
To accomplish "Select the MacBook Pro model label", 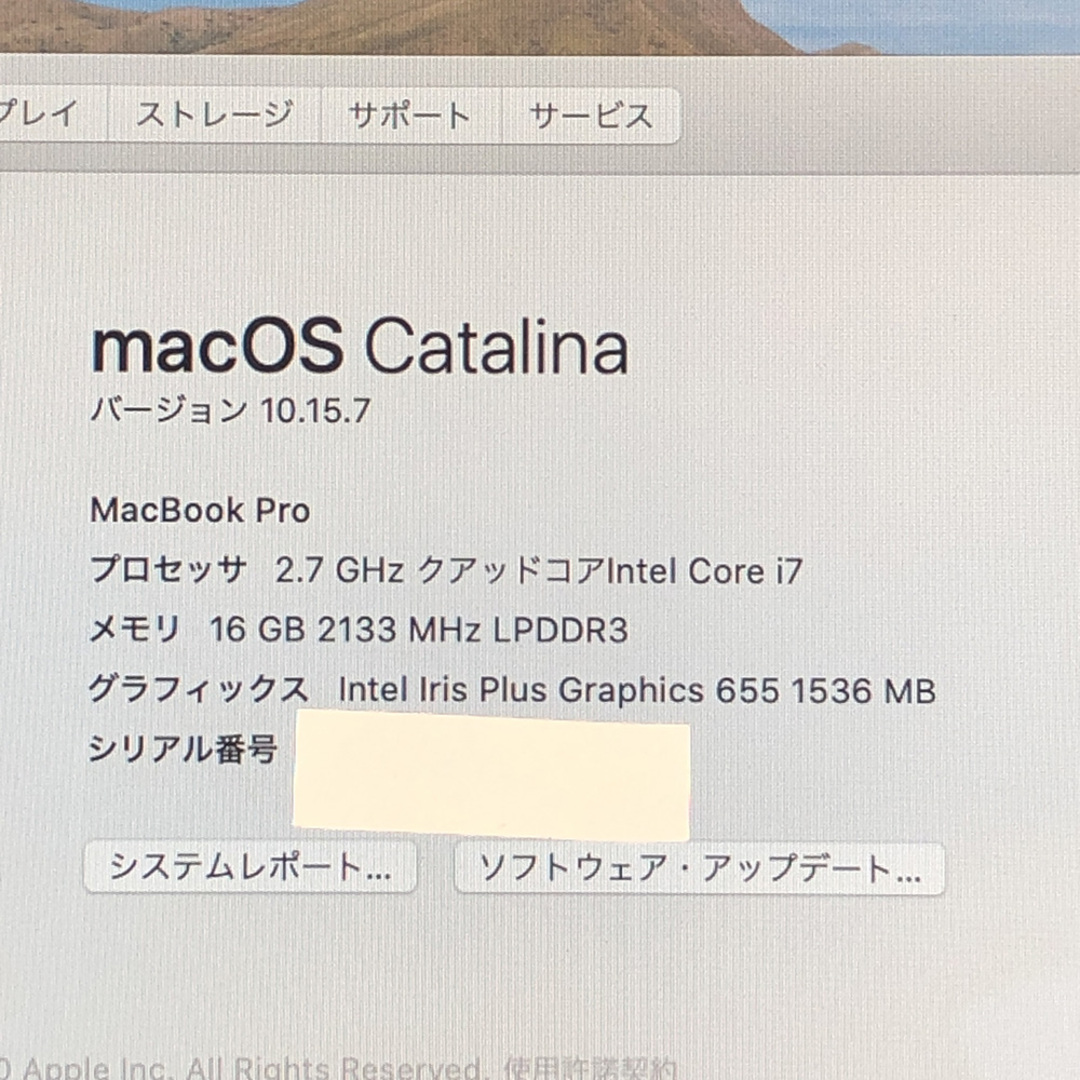I will pyautogui.click(x=200, y=510).
